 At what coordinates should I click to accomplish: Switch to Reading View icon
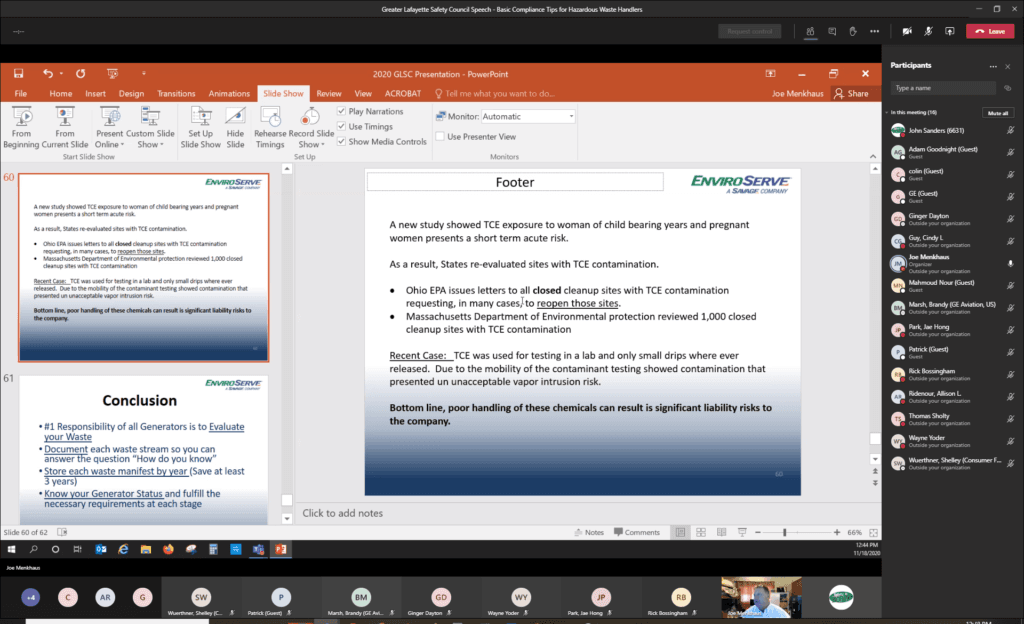(x=722, y=532)
